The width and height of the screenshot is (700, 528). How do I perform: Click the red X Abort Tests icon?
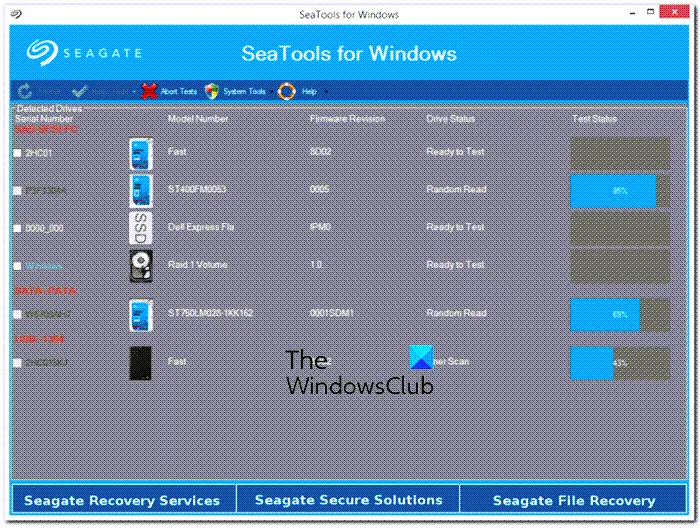(149, 91)
